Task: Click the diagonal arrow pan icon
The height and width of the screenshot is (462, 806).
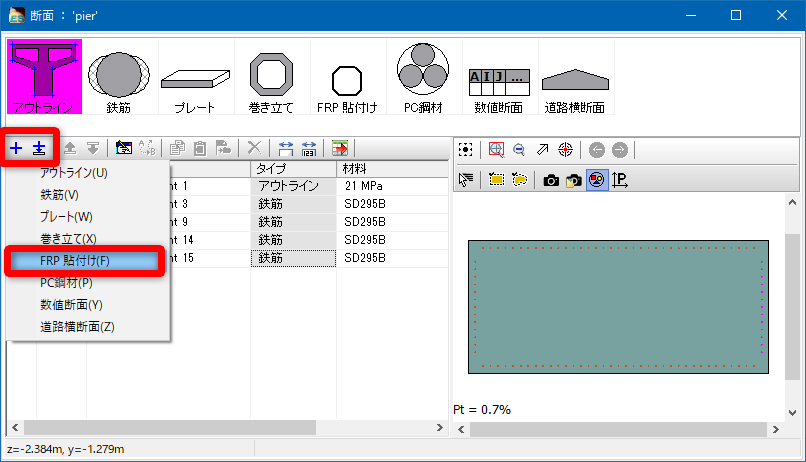Action: 542,150
